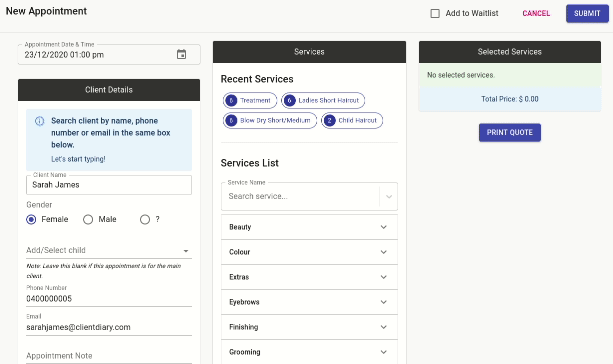Expand the Extras services category

(x=309, y=277)
